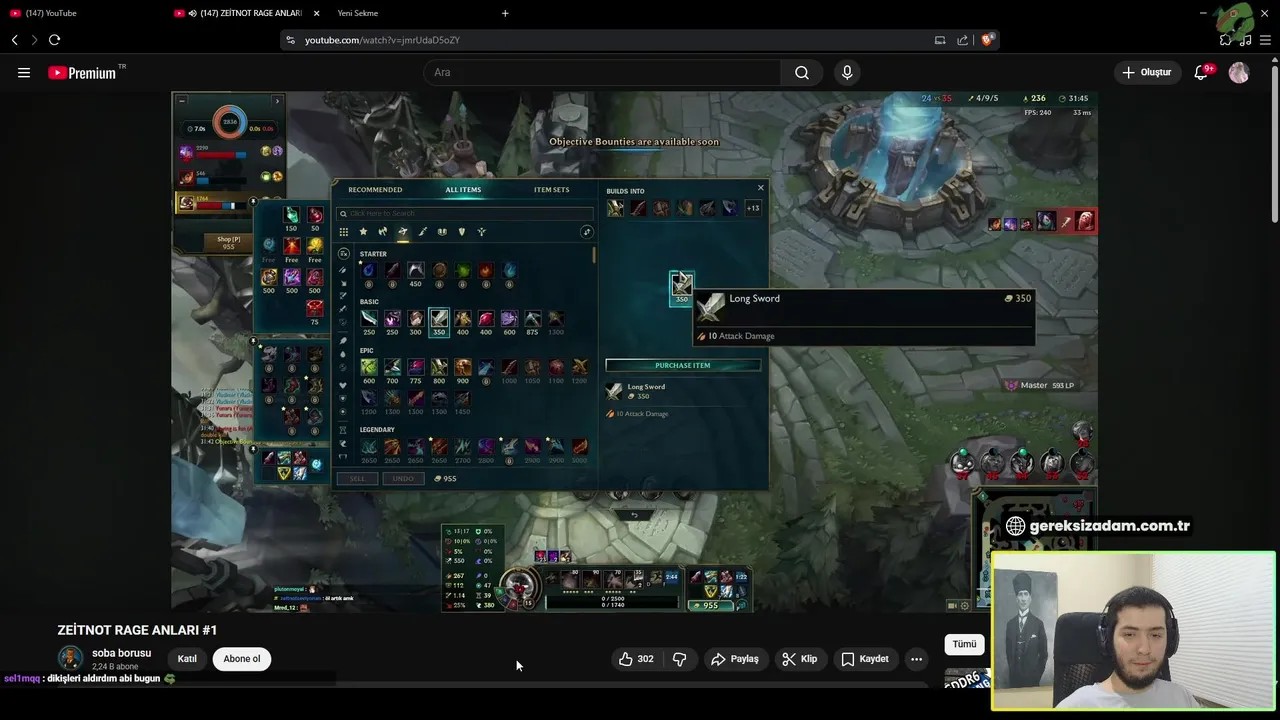The width and height of the screenshot is (1280, 720).
Task: Click the Klip scissors button
Action: point(799,659)
